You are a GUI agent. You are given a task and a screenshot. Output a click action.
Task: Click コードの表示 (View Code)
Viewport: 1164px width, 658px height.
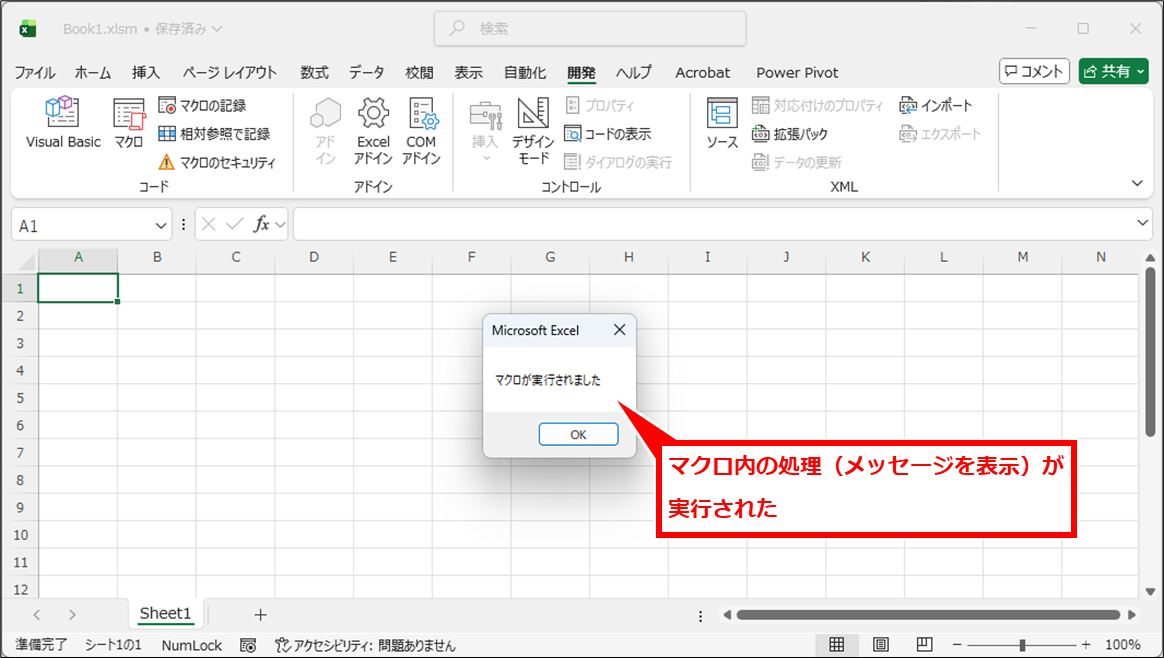[608, 133]
